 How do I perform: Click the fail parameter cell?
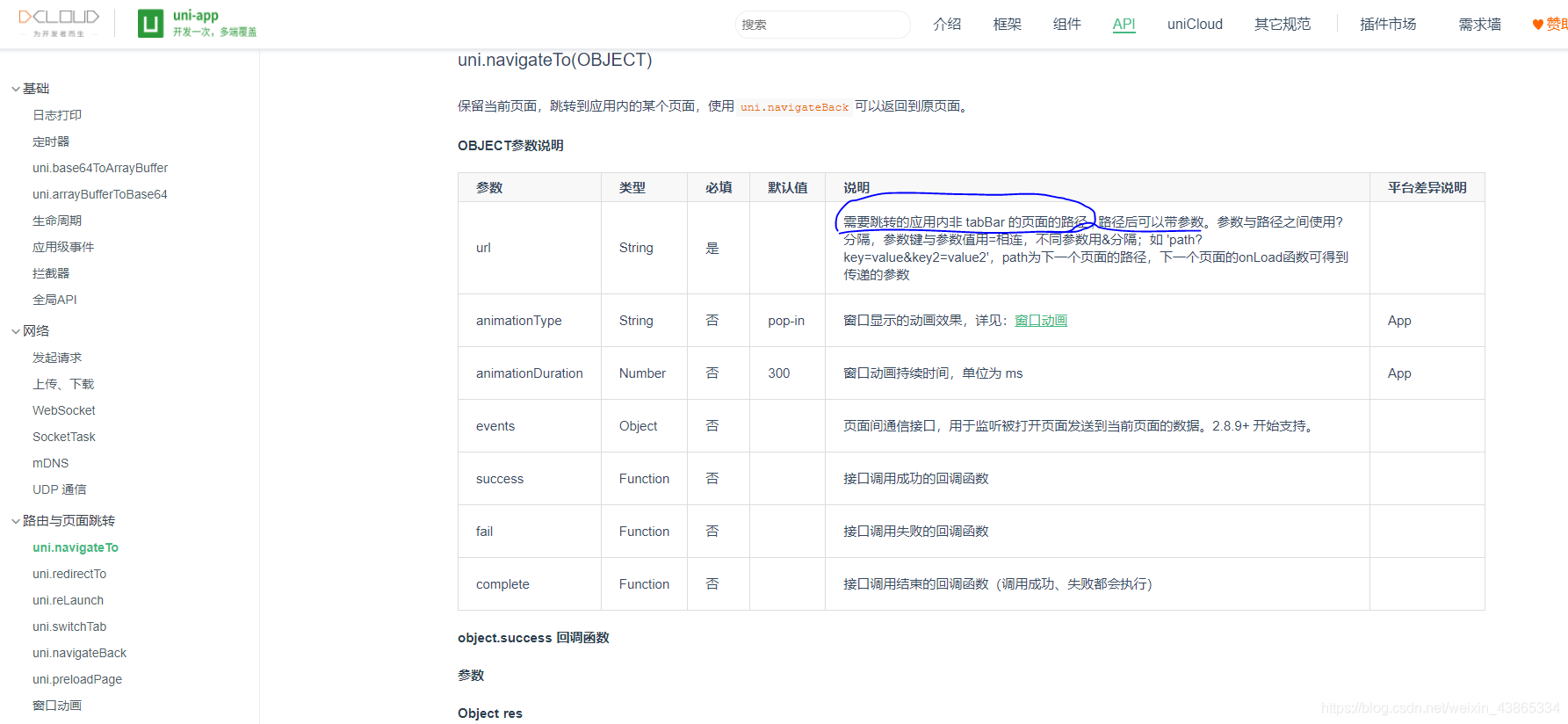point(530,532)
